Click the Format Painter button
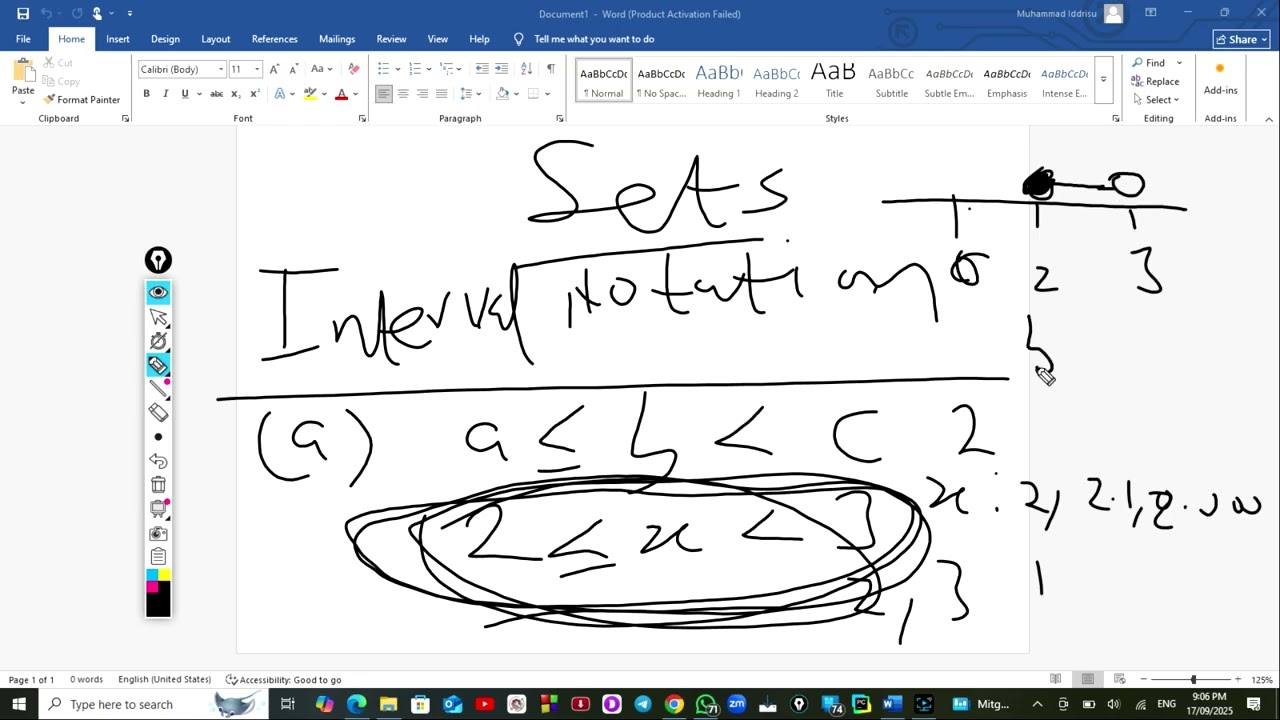This screenshot has width=1280, height=720. coord(82,100)
